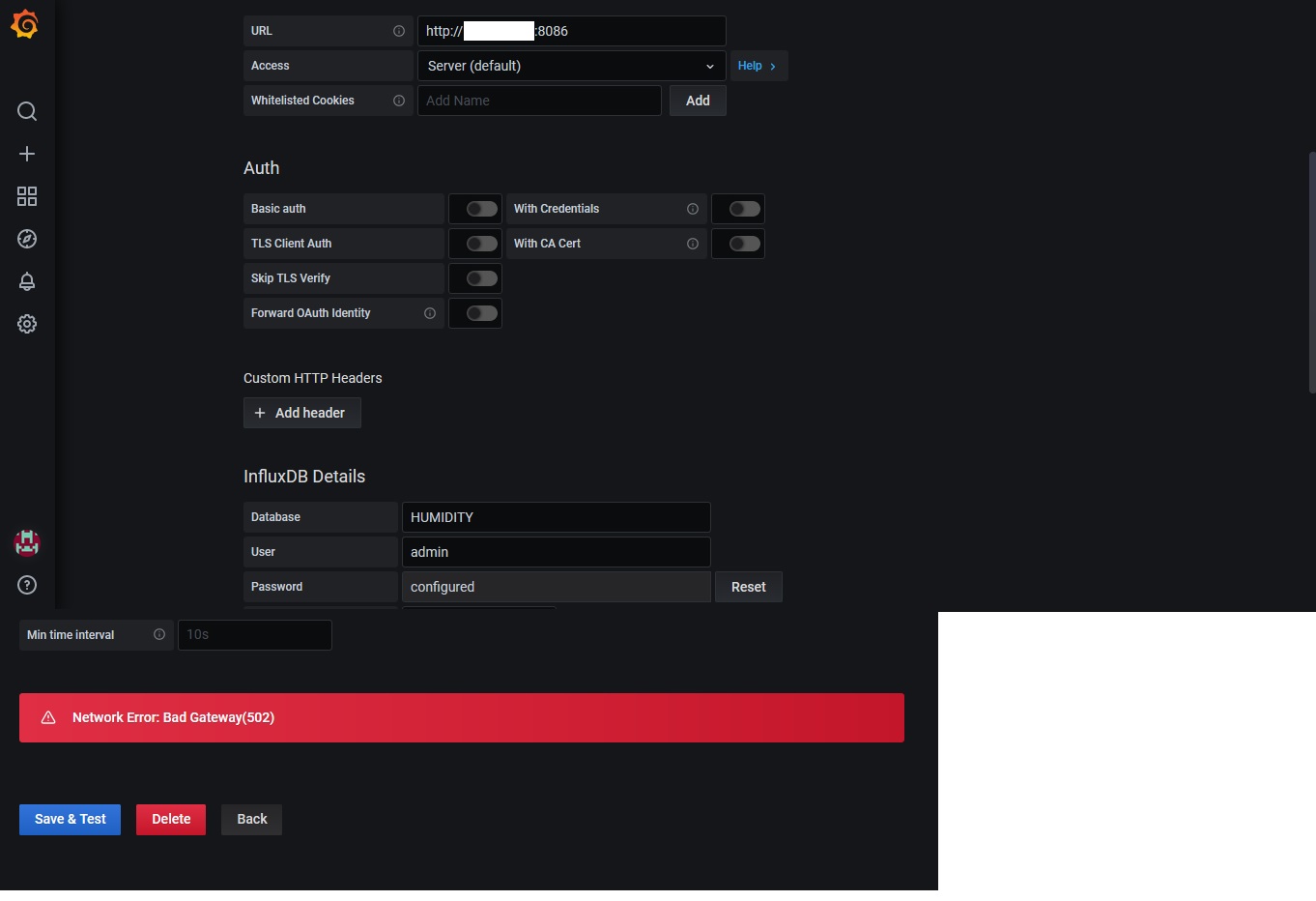
Task: Show URL field info tooltip icon
Action: coord(399,31)
